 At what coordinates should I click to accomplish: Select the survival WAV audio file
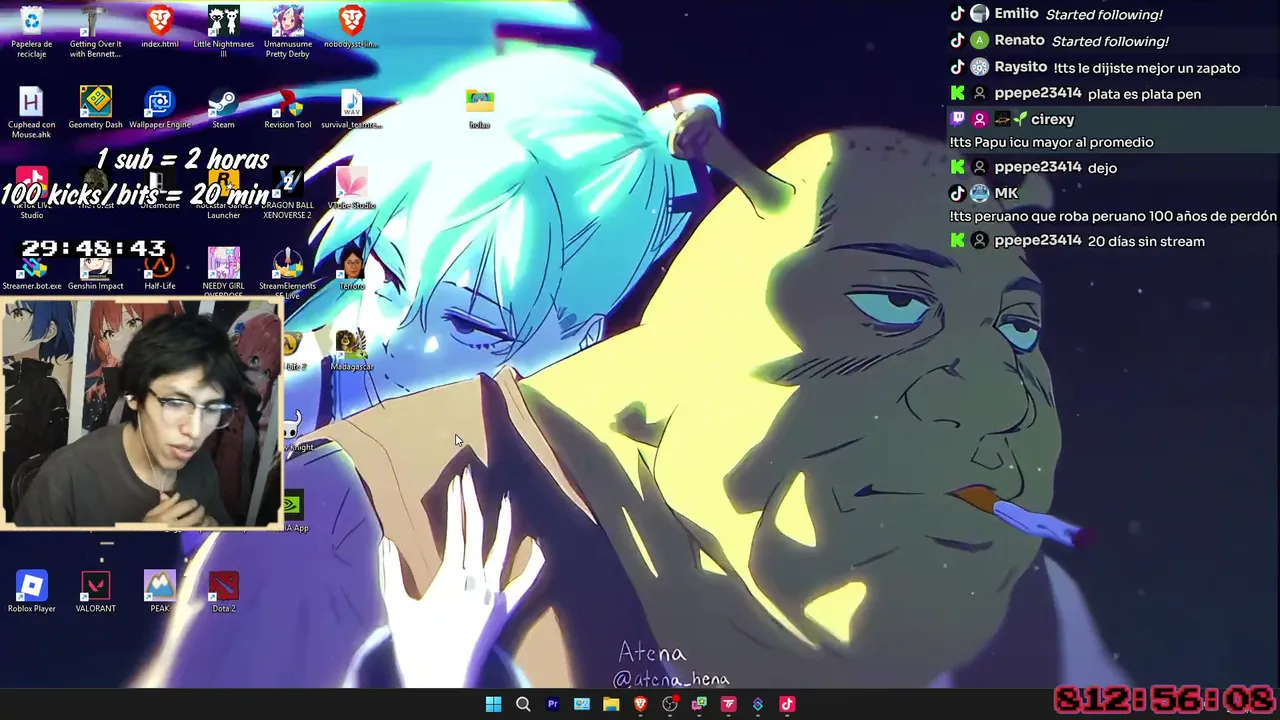pos(351,108)
